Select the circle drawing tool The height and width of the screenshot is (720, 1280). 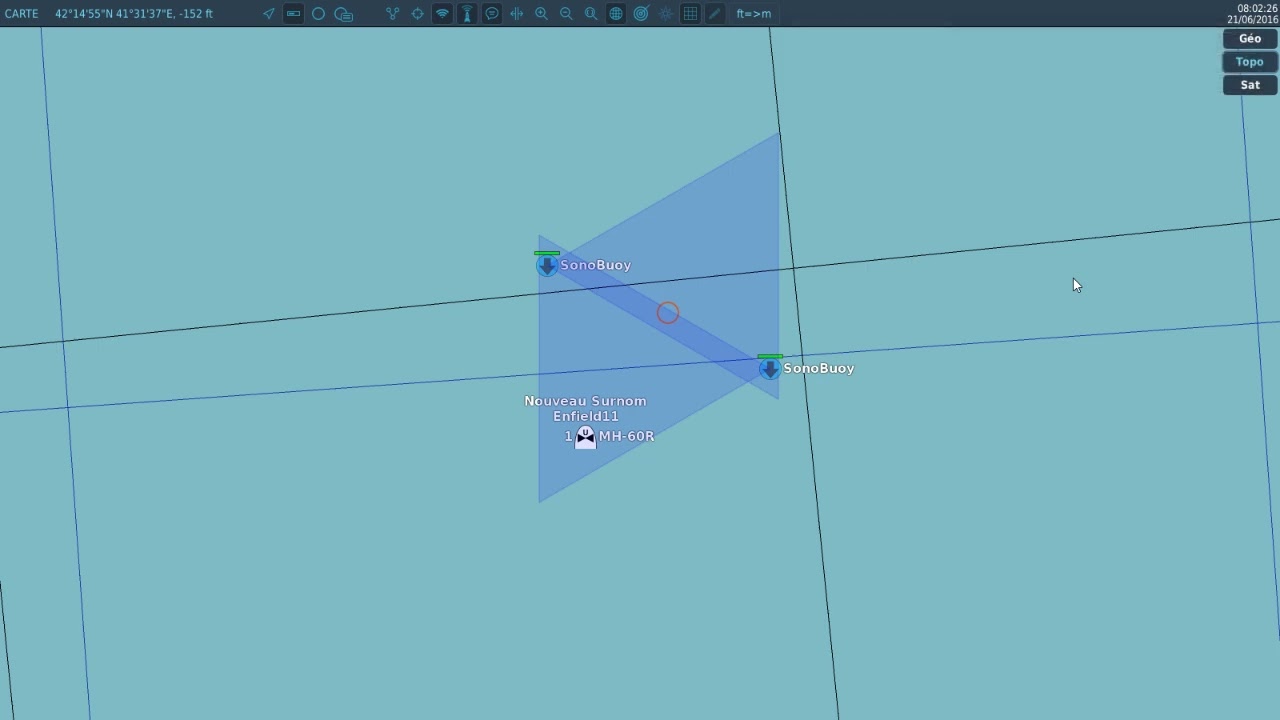pyautogui.click(x=318, y=14)
